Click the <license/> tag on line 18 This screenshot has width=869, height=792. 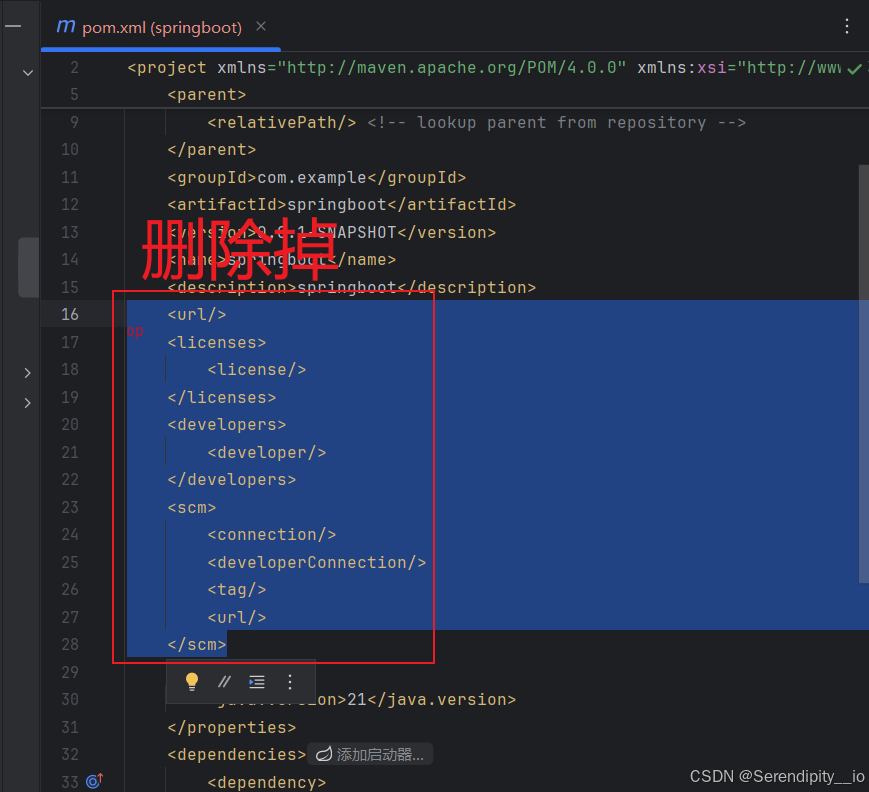tap(257, 370)
